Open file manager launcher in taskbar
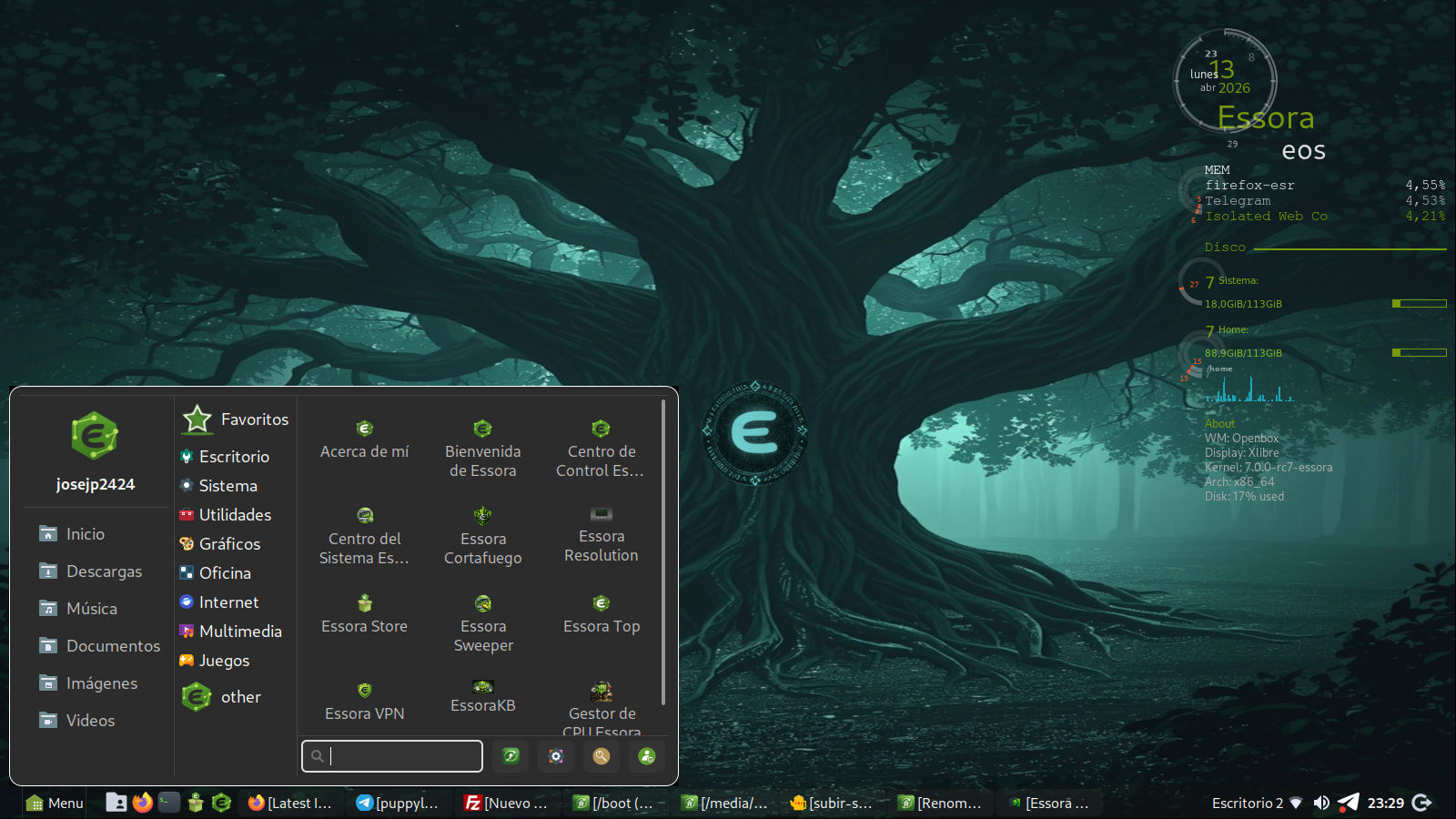 point(116,803)
